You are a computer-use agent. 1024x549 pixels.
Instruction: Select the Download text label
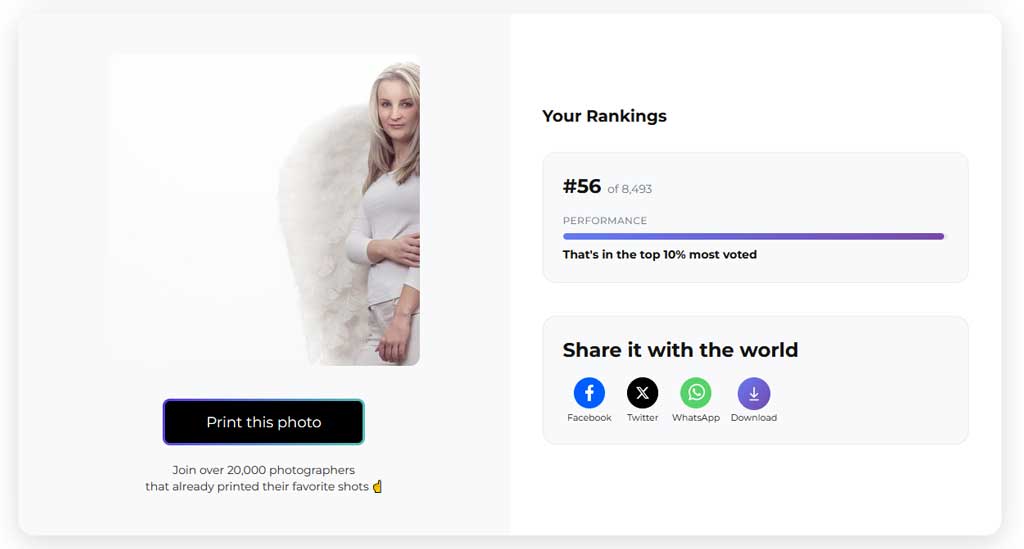(754, 418)
